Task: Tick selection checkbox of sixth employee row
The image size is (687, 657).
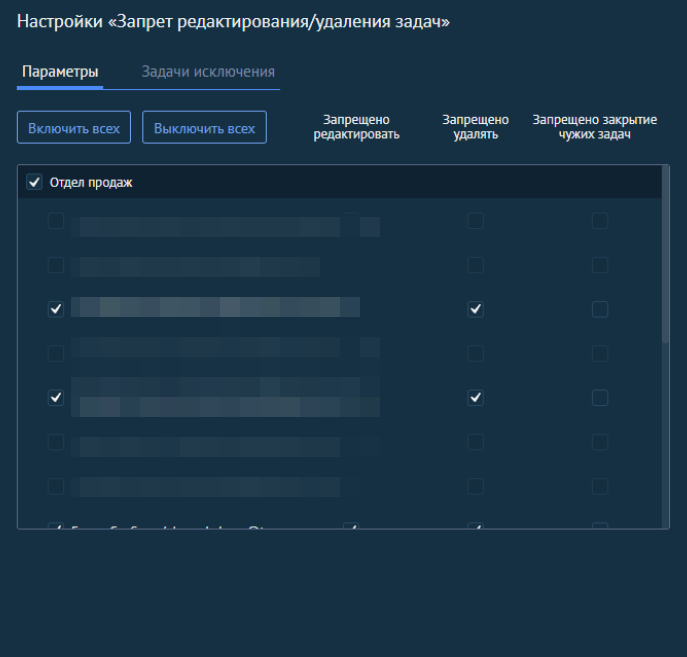Action: 56,442
